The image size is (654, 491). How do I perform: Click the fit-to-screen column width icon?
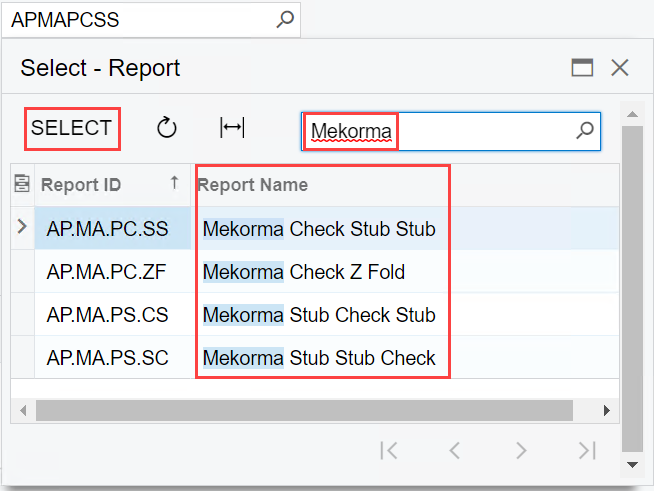tap(232, 128)
